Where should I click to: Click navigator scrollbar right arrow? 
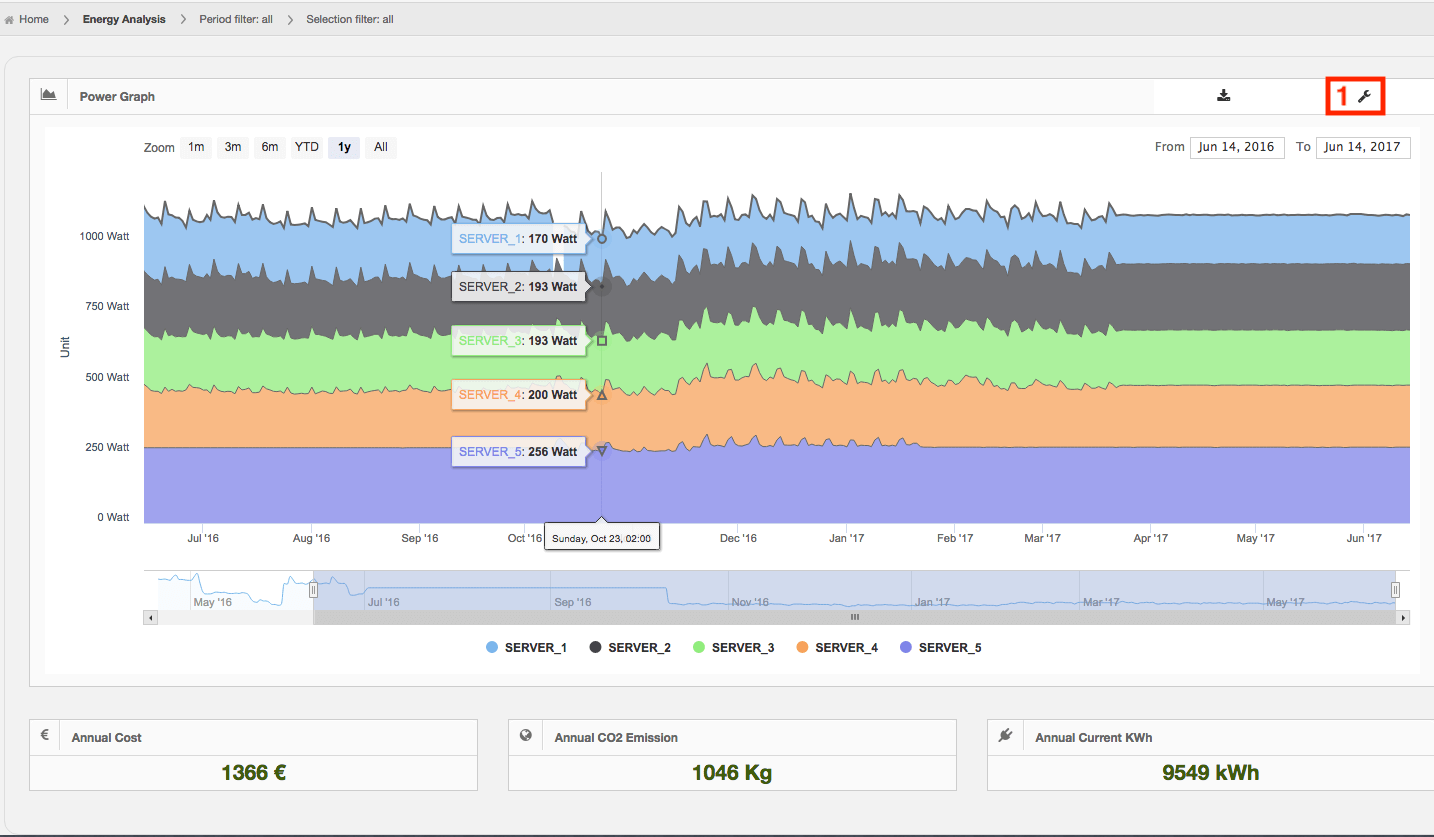[1403, 618]
